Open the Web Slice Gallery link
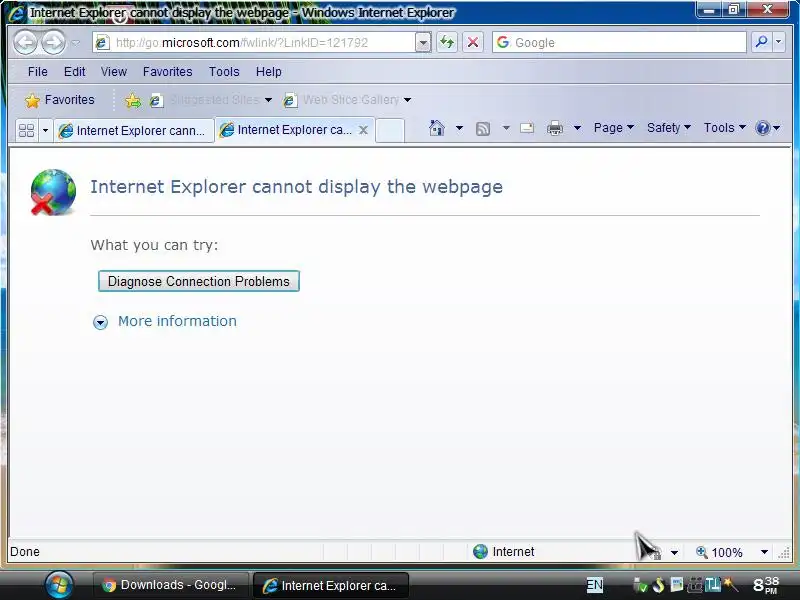 pos(341,100)
